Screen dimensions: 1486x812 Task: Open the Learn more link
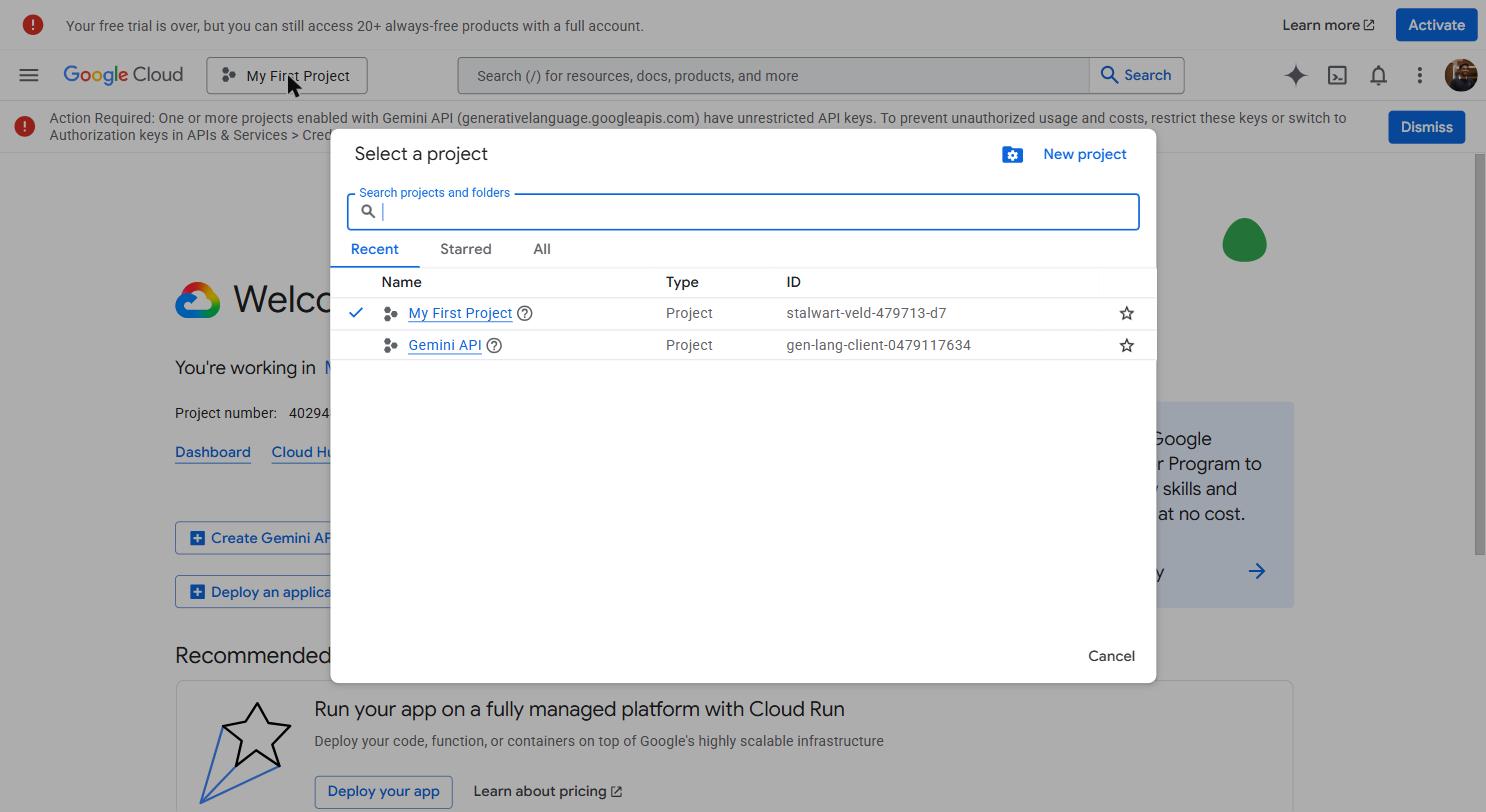pos(1328,25)
